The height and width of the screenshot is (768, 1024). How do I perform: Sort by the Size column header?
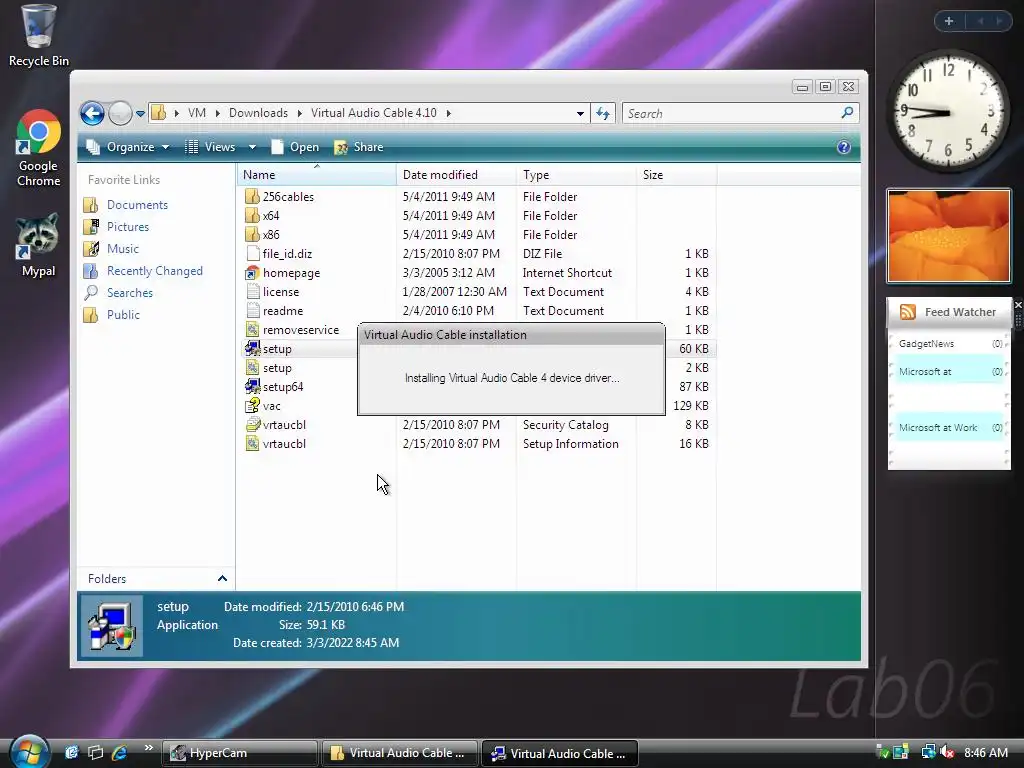(x=676, y=174)
